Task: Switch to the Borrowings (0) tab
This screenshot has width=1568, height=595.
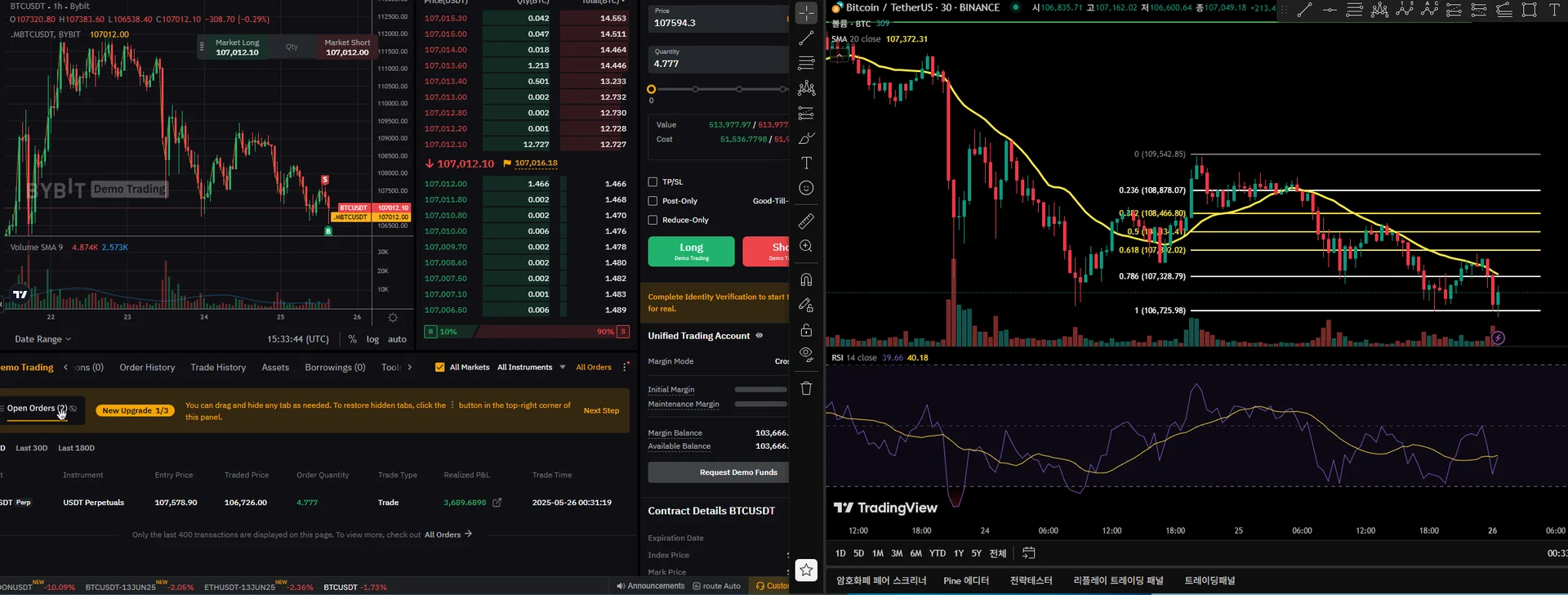Action: (335, 368)
